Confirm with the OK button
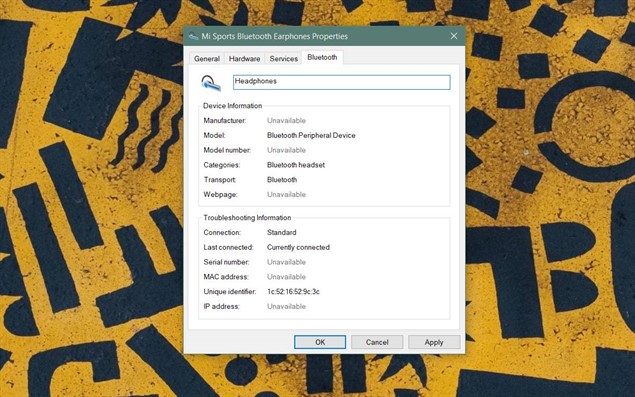The width and height of the screenshot is (635, 397). 320,342
